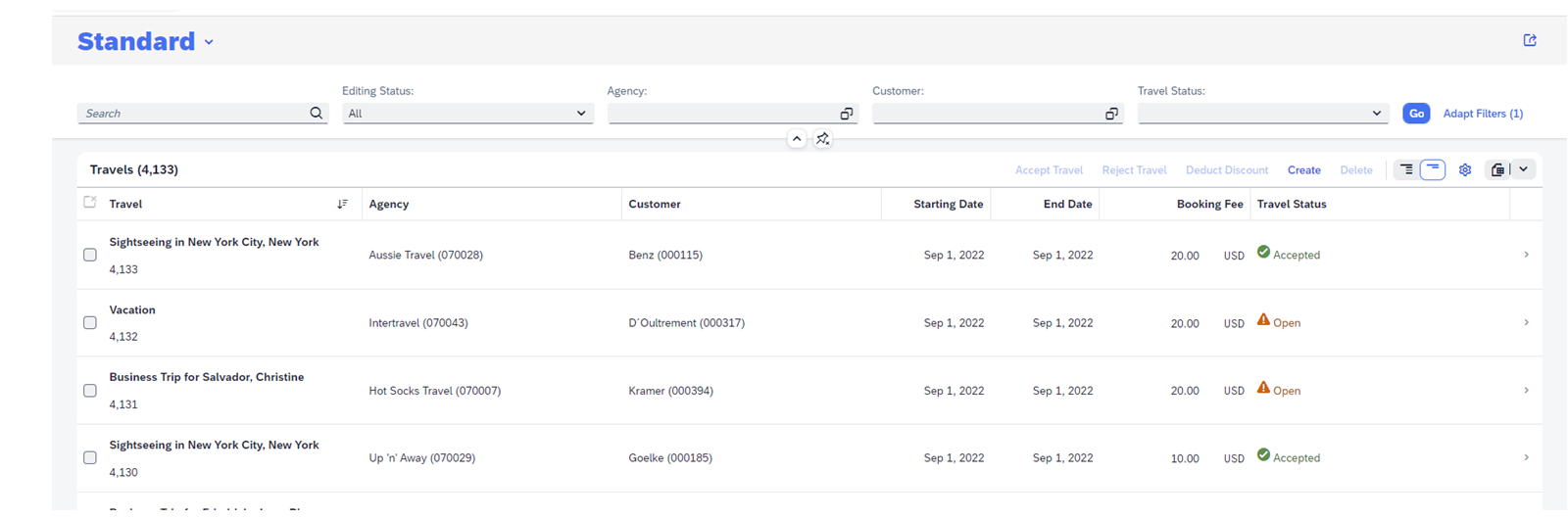This screenshot has width=1568, height=520.
Task: Collapse the header with the up arrow
Action: tap(797, 139)
